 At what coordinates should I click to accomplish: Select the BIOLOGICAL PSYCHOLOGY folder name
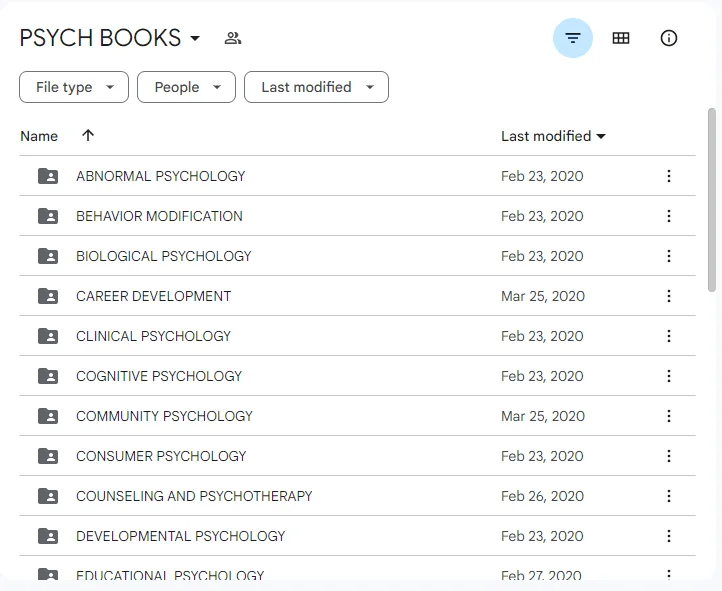coord(164,256)
